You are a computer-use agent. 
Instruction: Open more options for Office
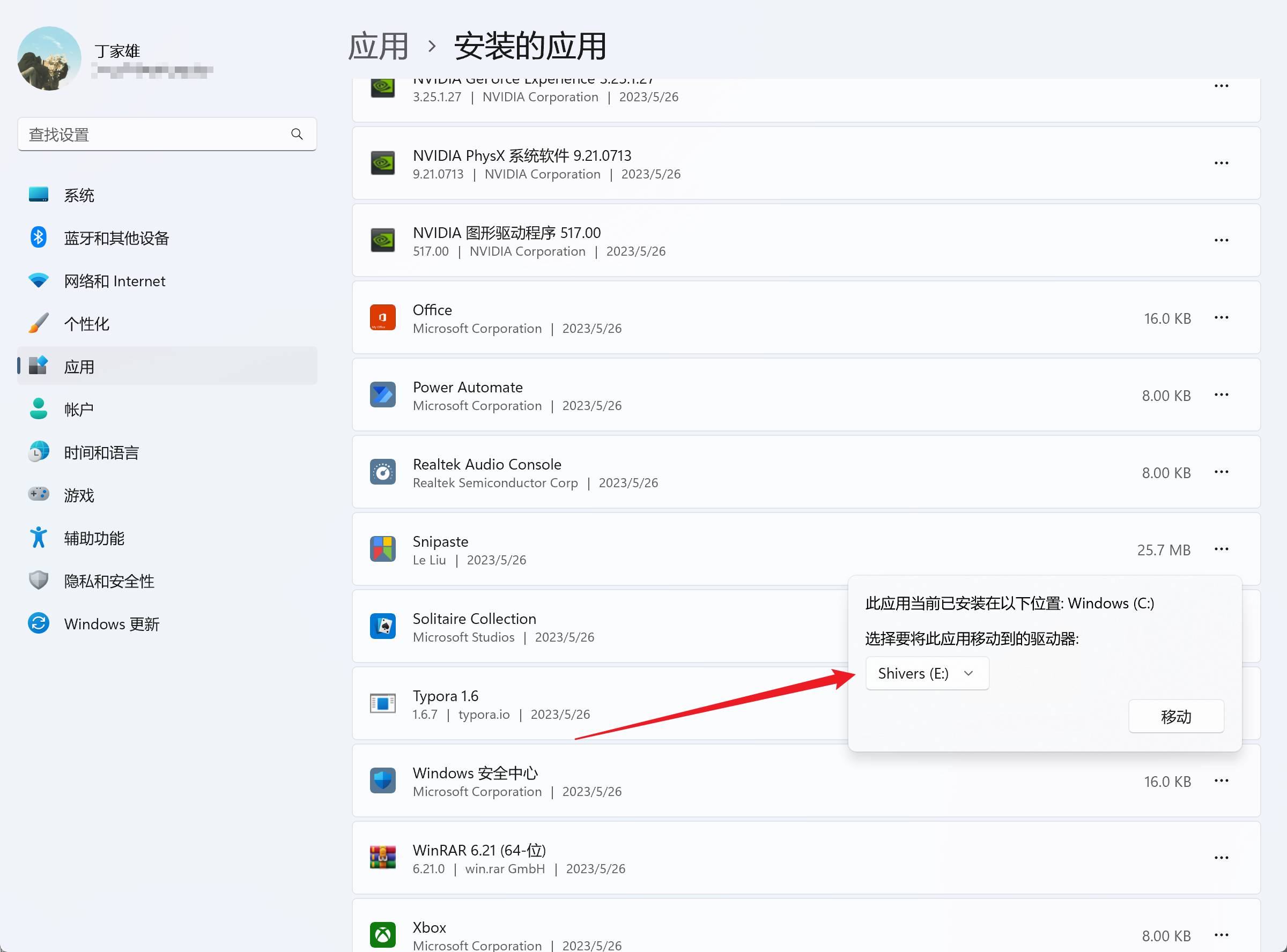(x=1221, y=318)
